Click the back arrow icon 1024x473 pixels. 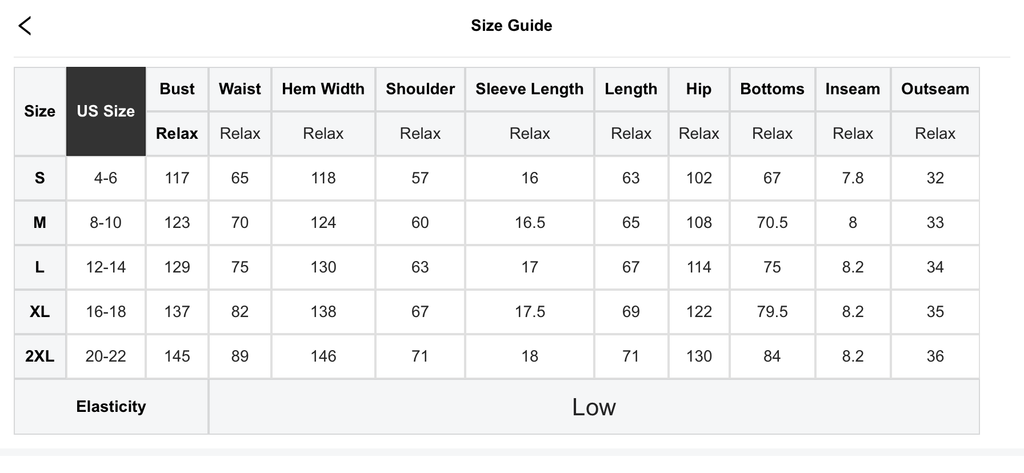[25, 26]
